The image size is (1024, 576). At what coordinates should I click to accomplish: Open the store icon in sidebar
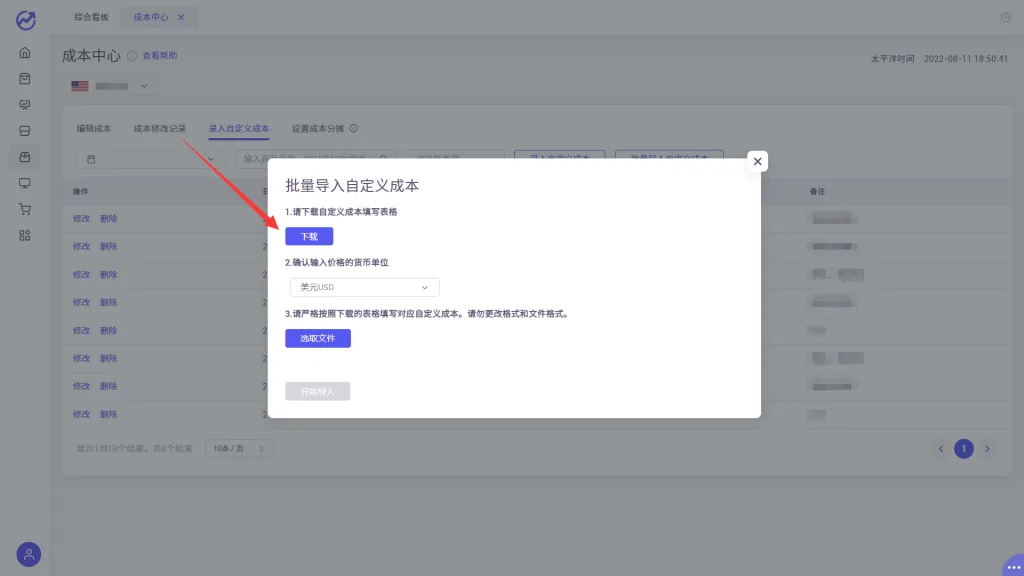25,131
